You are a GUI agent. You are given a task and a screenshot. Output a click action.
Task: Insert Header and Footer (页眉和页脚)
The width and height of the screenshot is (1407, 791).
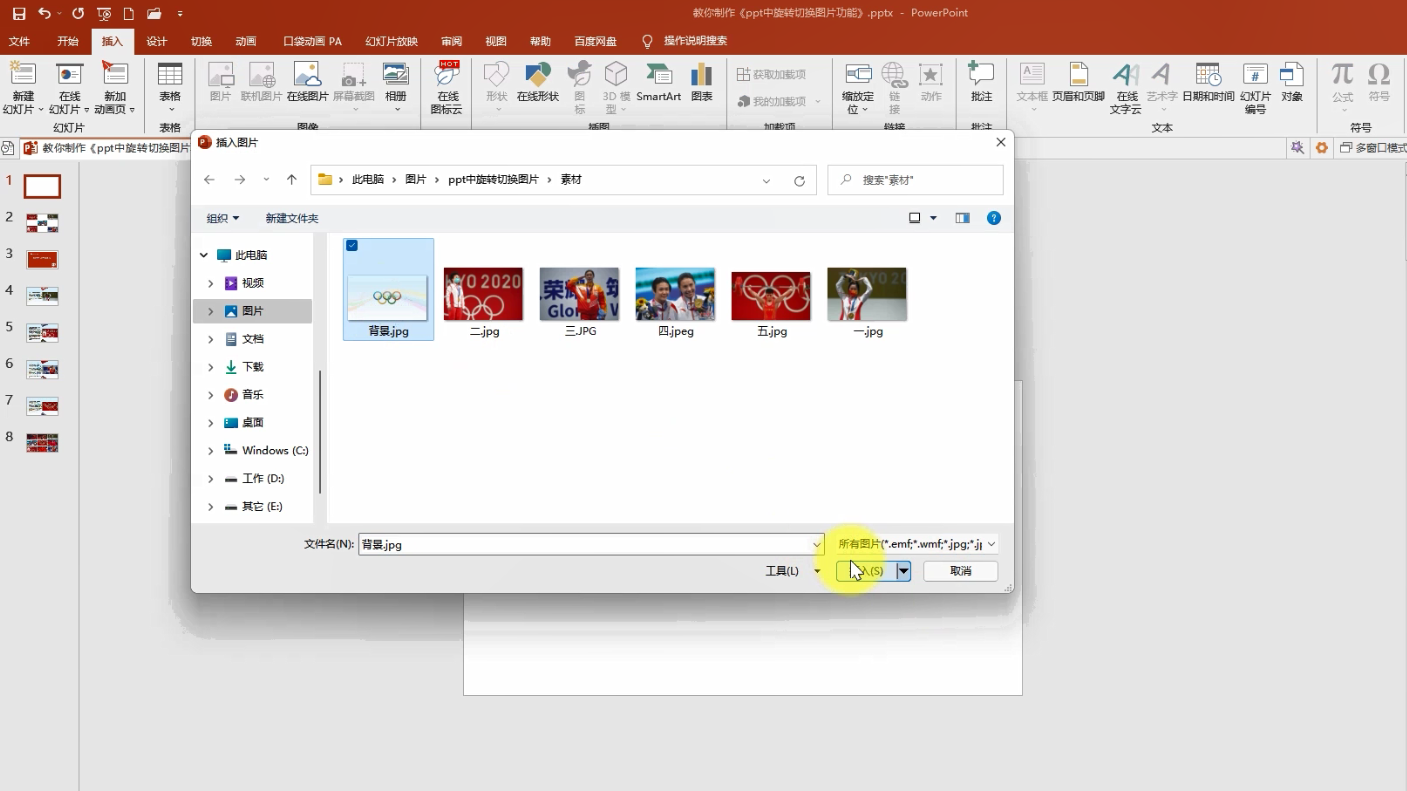coord(1078,82)
